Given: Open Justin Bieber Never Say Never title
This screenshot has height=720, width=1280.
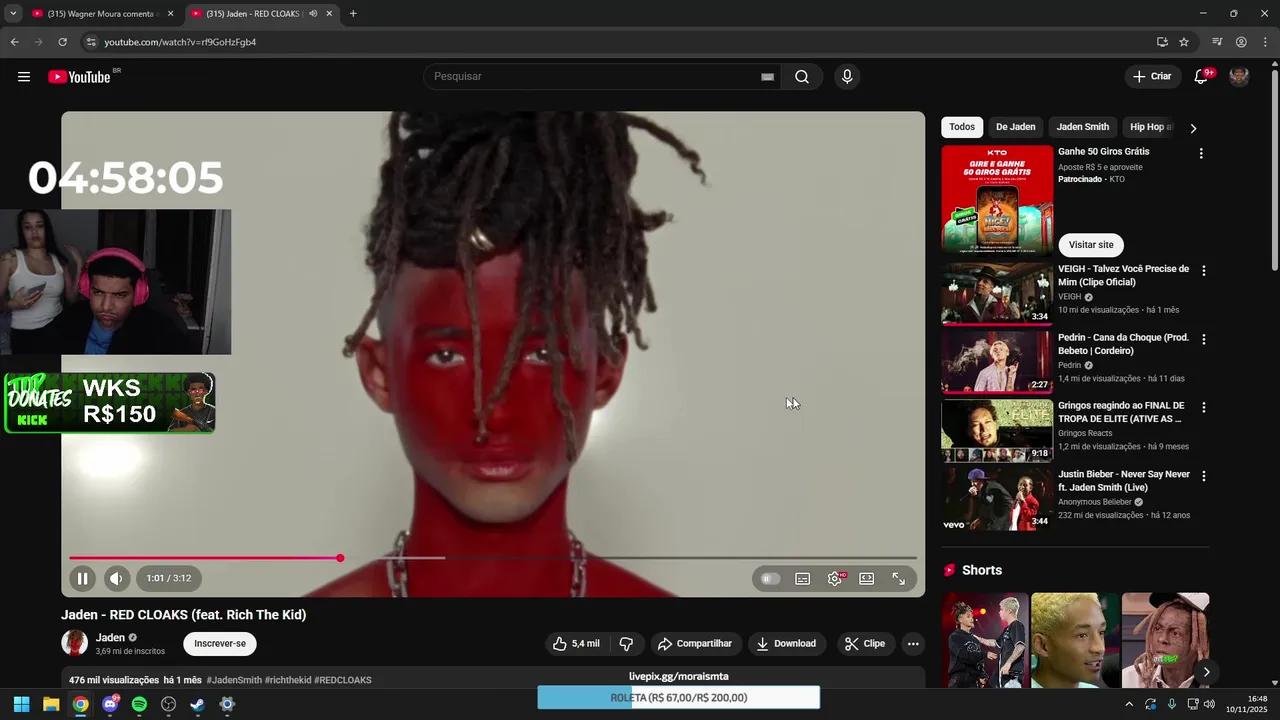Looking at the screenshot, I should (x=1124, y=481).
